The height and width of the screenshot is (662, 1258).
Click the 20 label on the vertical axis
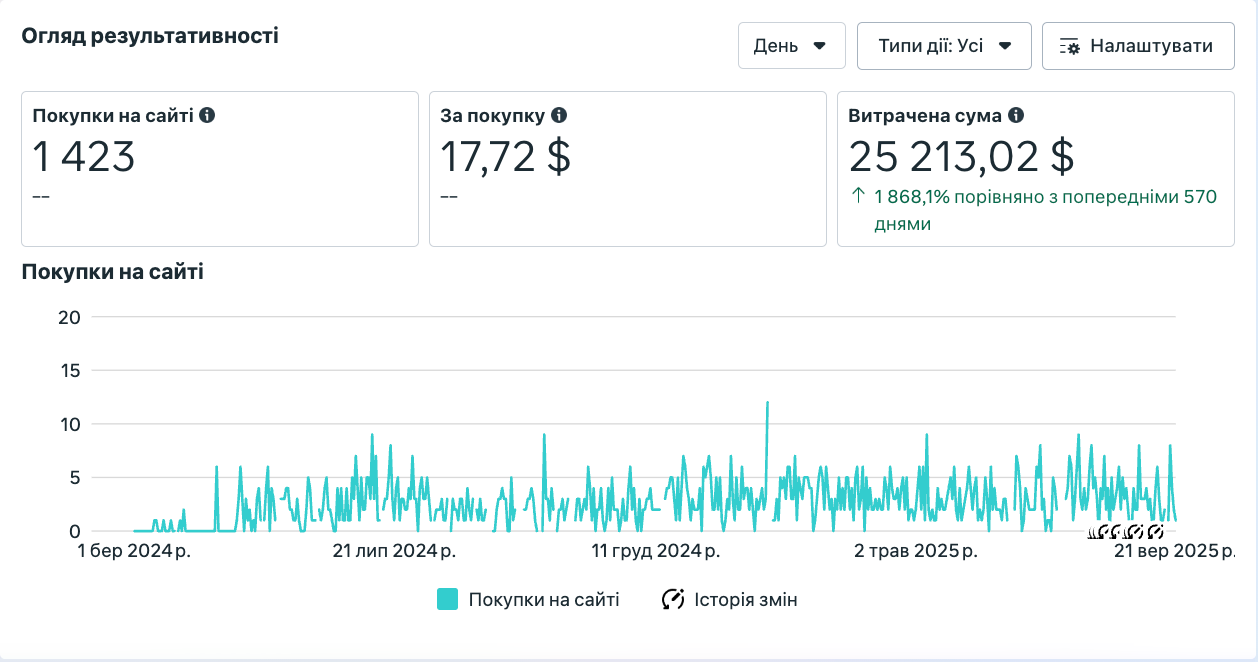point(69,317)
